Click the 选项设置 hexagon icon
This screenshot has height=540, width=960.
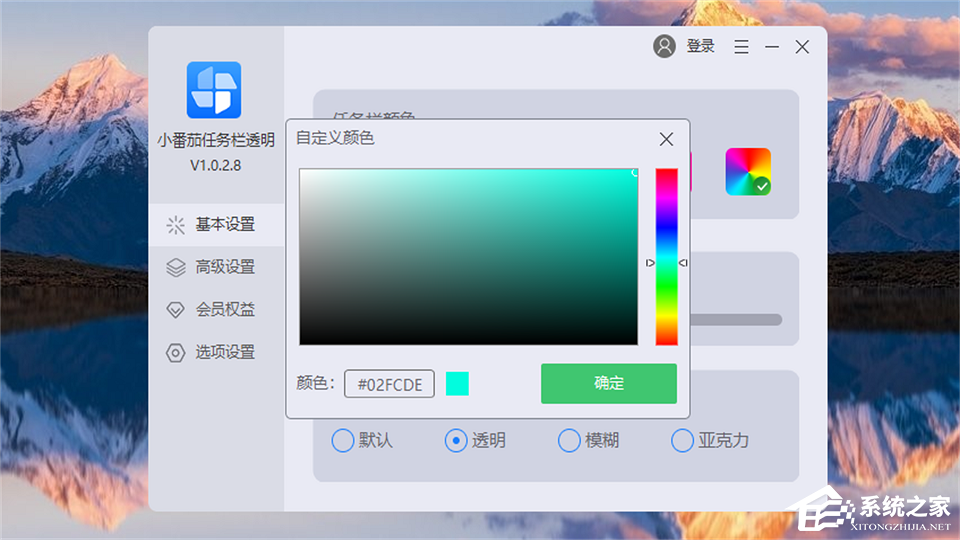175,353
